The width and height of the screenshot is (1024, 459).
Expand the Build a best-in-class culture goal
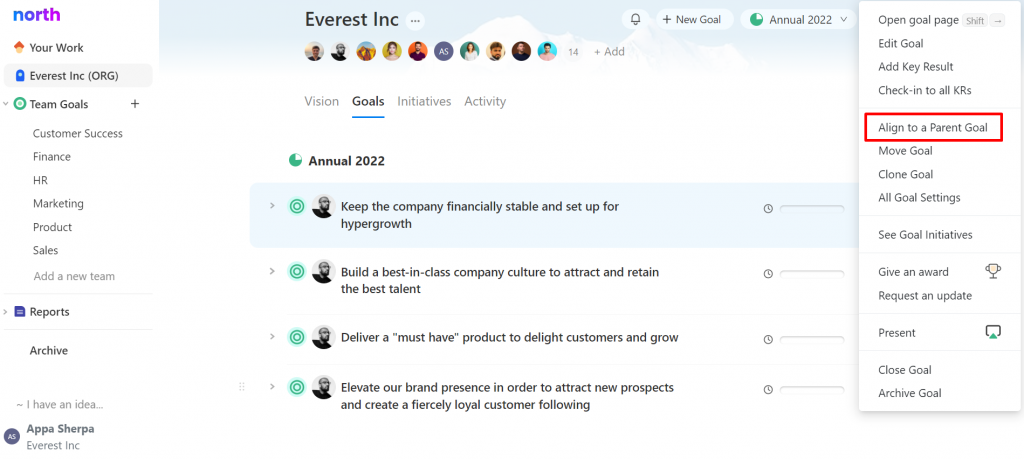272,271
